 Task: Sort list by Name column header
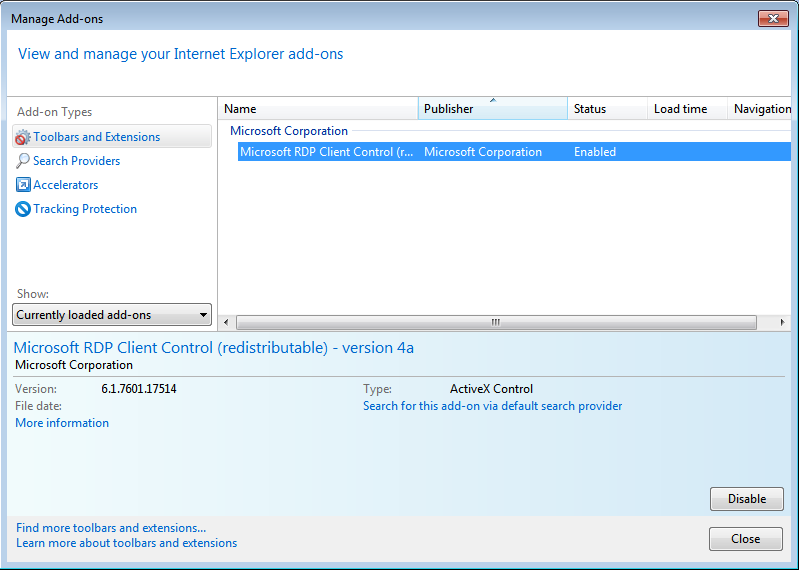pyautogui.click(x=317, y=109)
